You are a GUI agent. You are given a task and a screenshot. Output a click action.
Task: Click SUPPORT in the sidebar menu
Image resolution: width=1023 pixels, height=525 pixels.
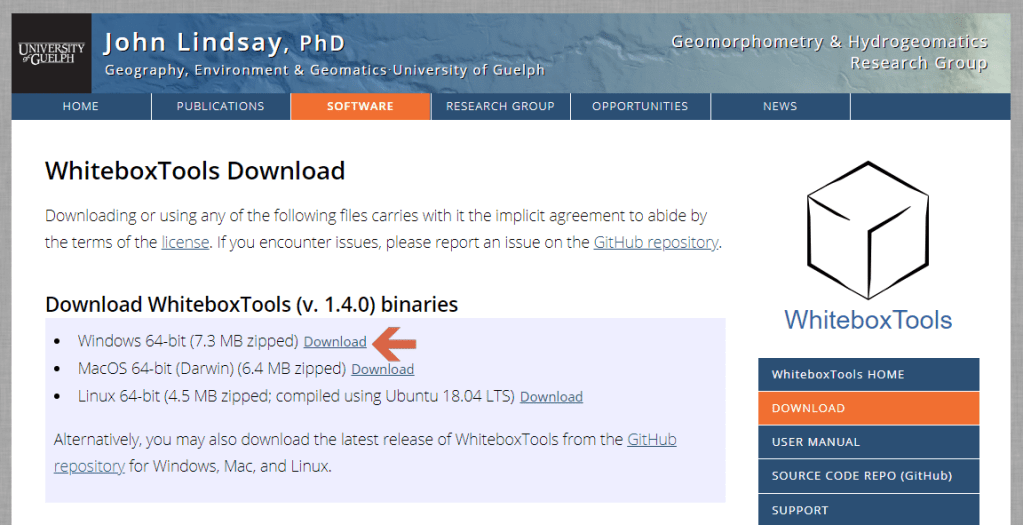[x=868, y=510]
